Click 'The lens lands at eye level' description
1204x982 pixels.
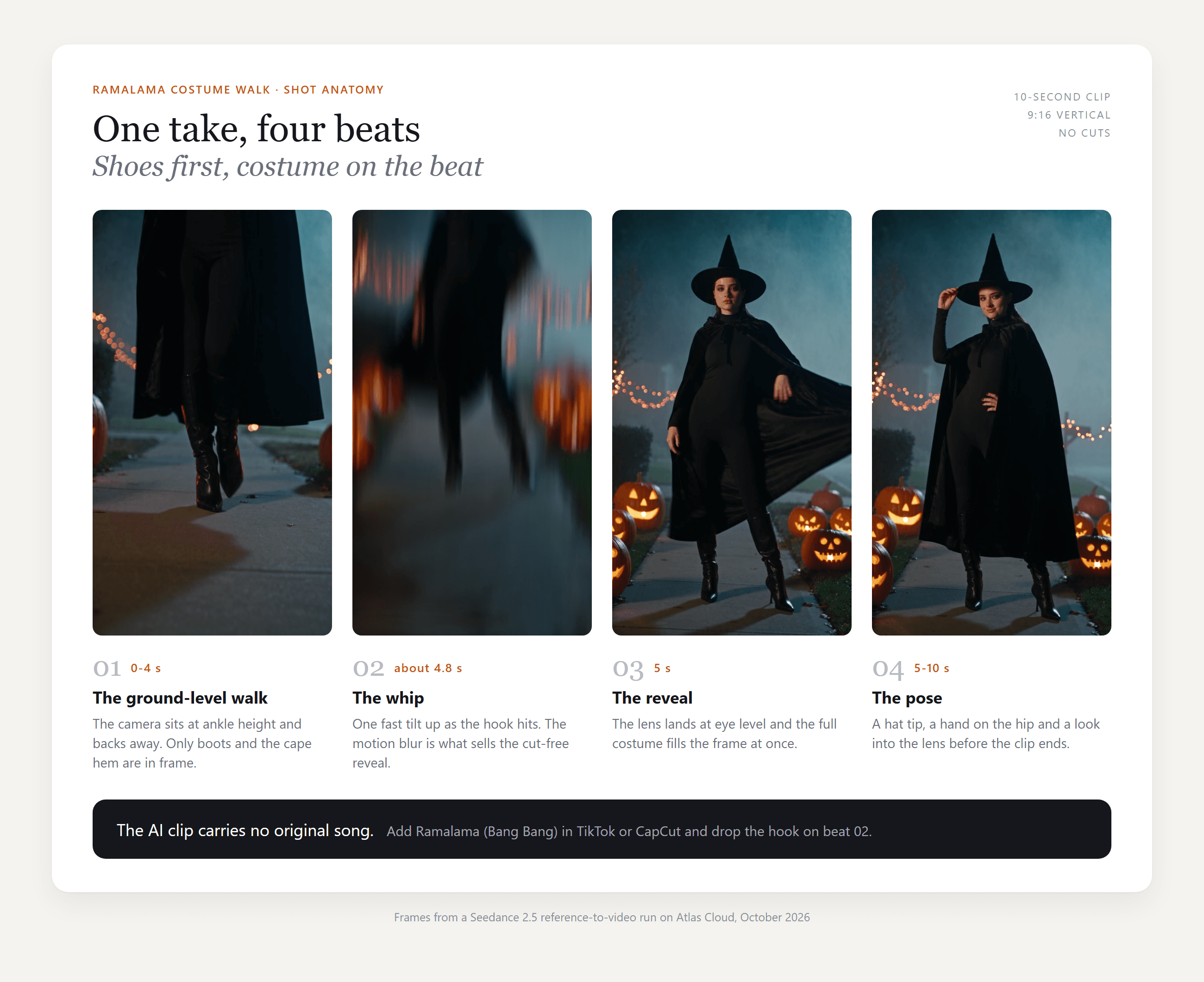pyautogui.click(x=724, y=734)
